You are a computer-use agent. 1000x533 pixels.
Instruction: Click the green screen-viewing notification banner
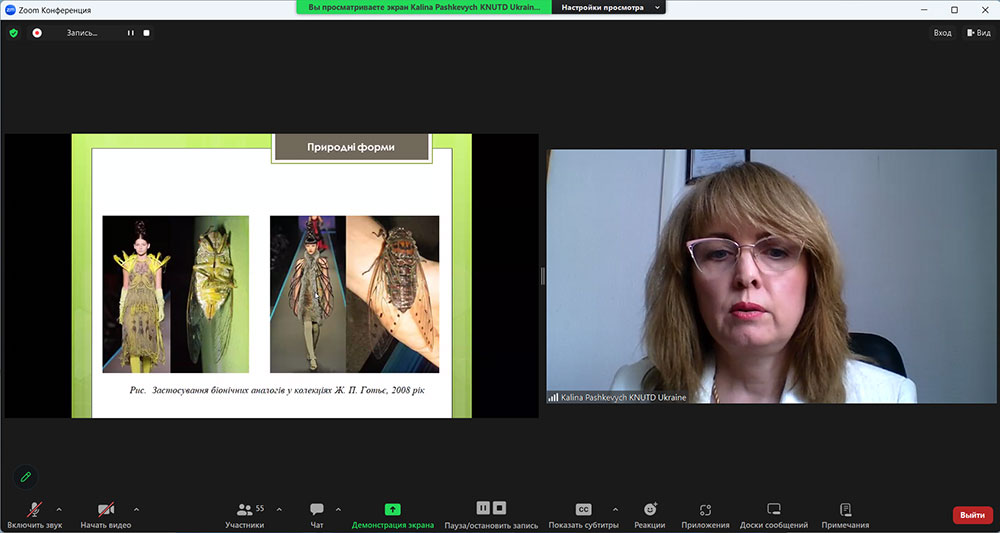click(x=424, y=8)
